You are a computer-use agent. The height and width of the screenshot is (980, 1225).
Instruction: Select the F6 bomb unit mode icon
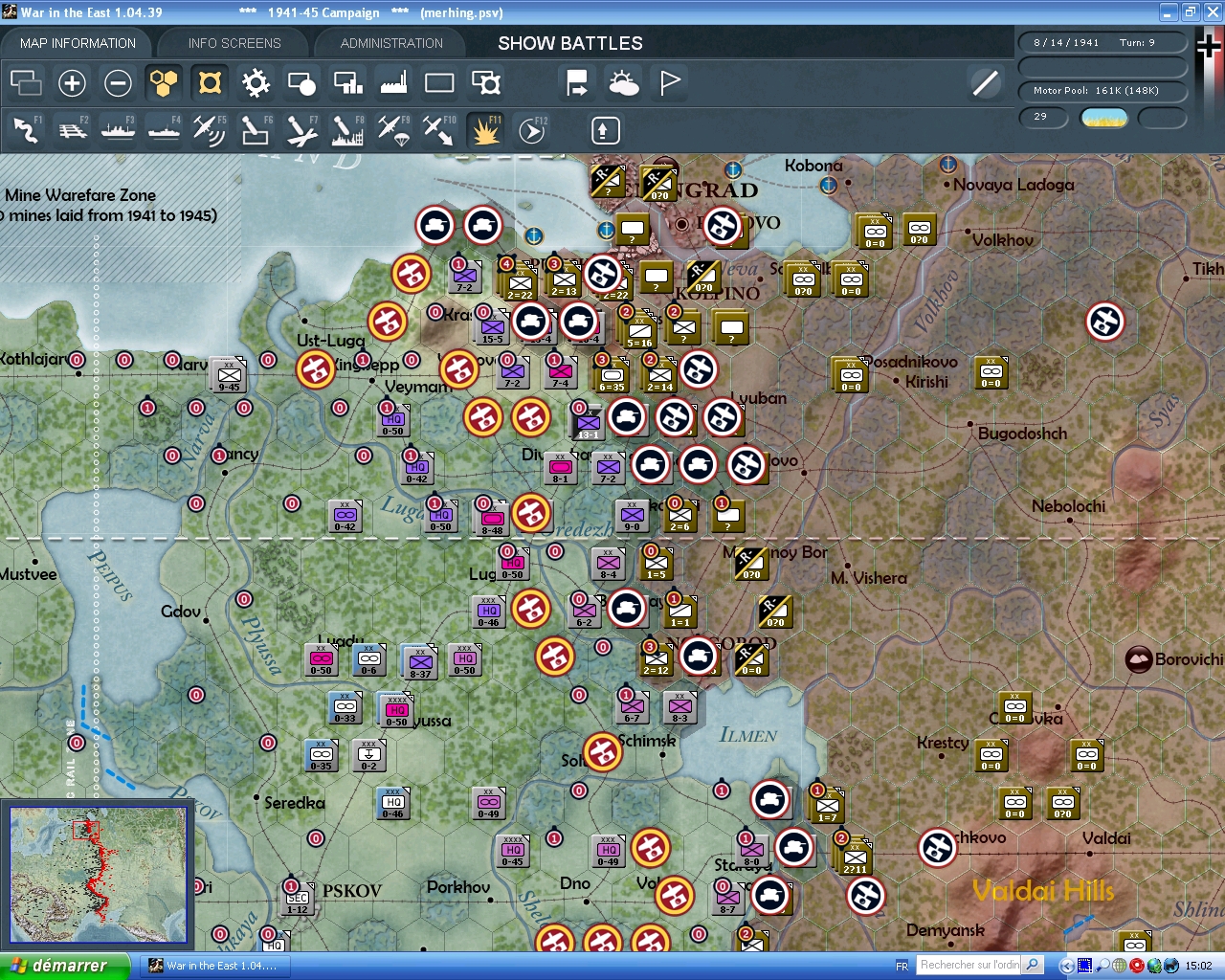coord(256,130)
